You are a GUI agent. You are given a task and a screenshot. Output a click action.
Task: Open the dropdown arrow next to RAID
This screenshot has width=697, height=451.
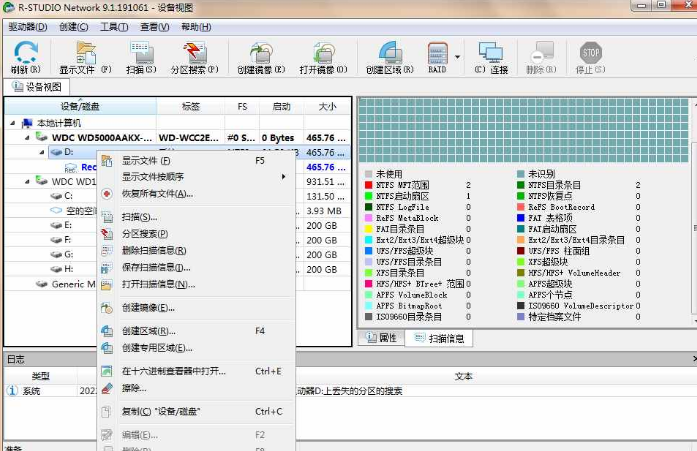point(457,57)
